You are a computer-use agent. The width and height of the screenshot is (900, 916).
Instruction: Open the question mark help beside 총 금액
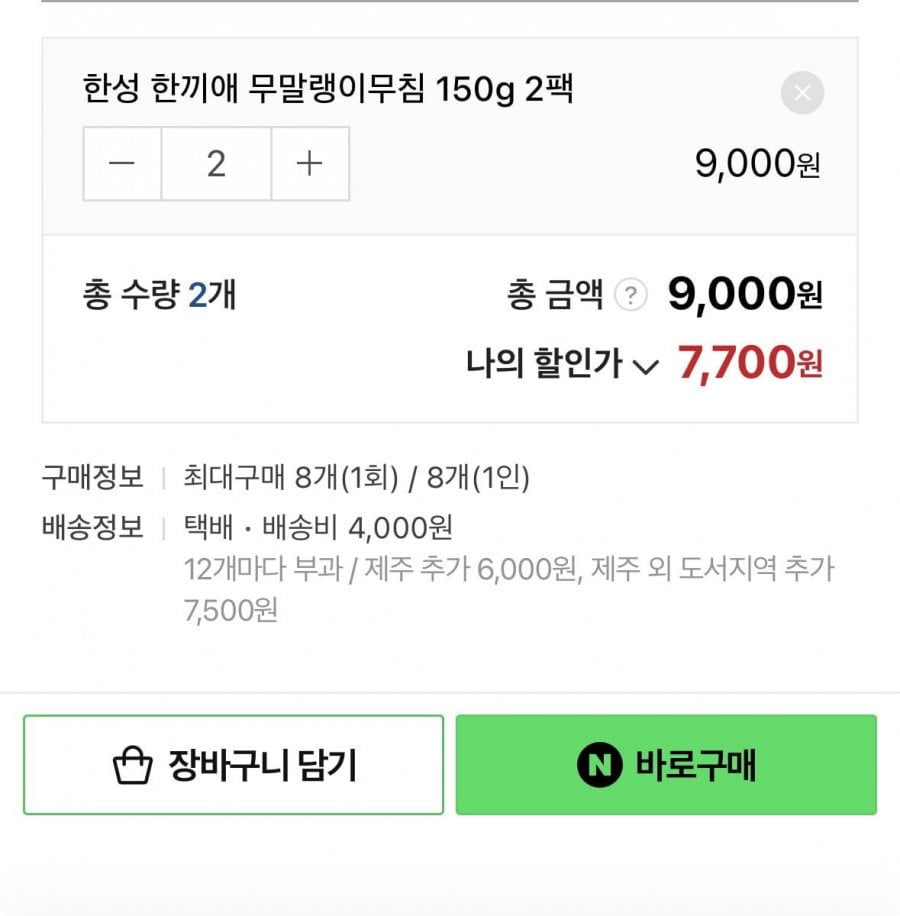point(629,296)
